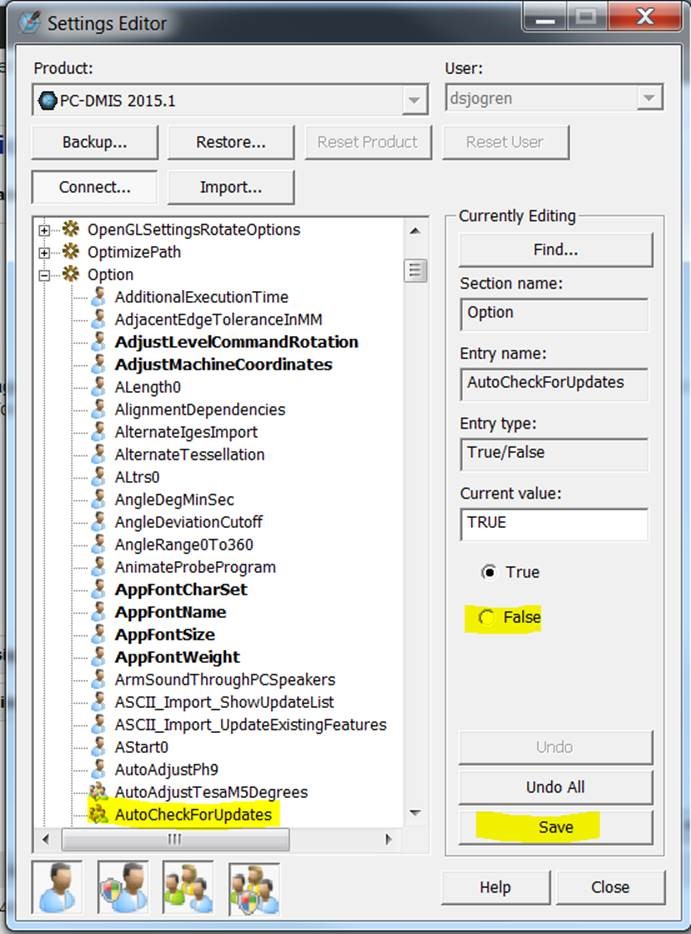
Task: Open the Product dropdown list
Action: 413,100
